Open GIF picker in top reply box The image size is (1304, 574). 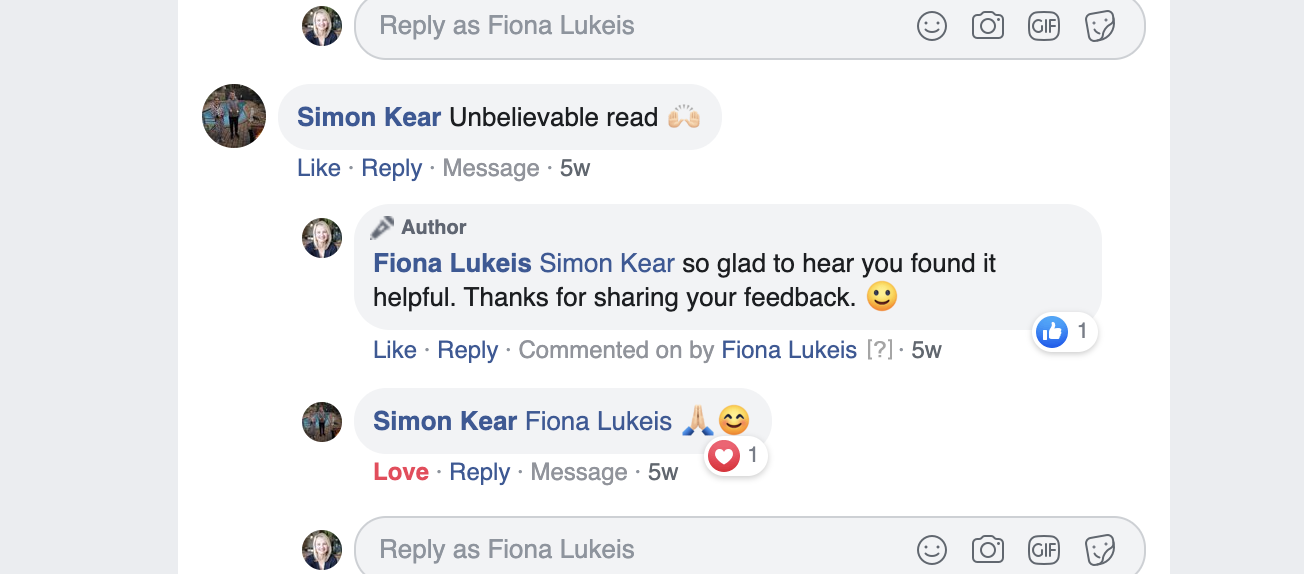(1043, 26)
